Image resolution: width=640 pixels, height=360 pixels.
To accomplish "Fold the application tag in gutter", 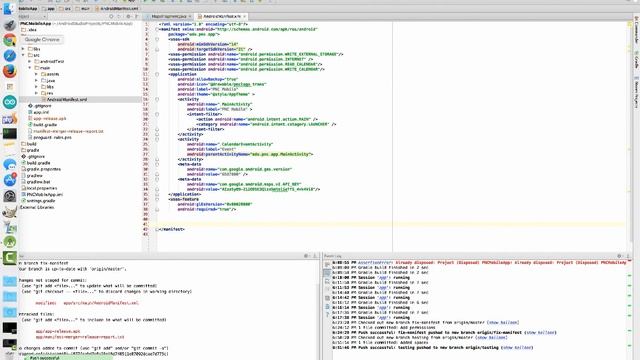I will coord(157,74).
